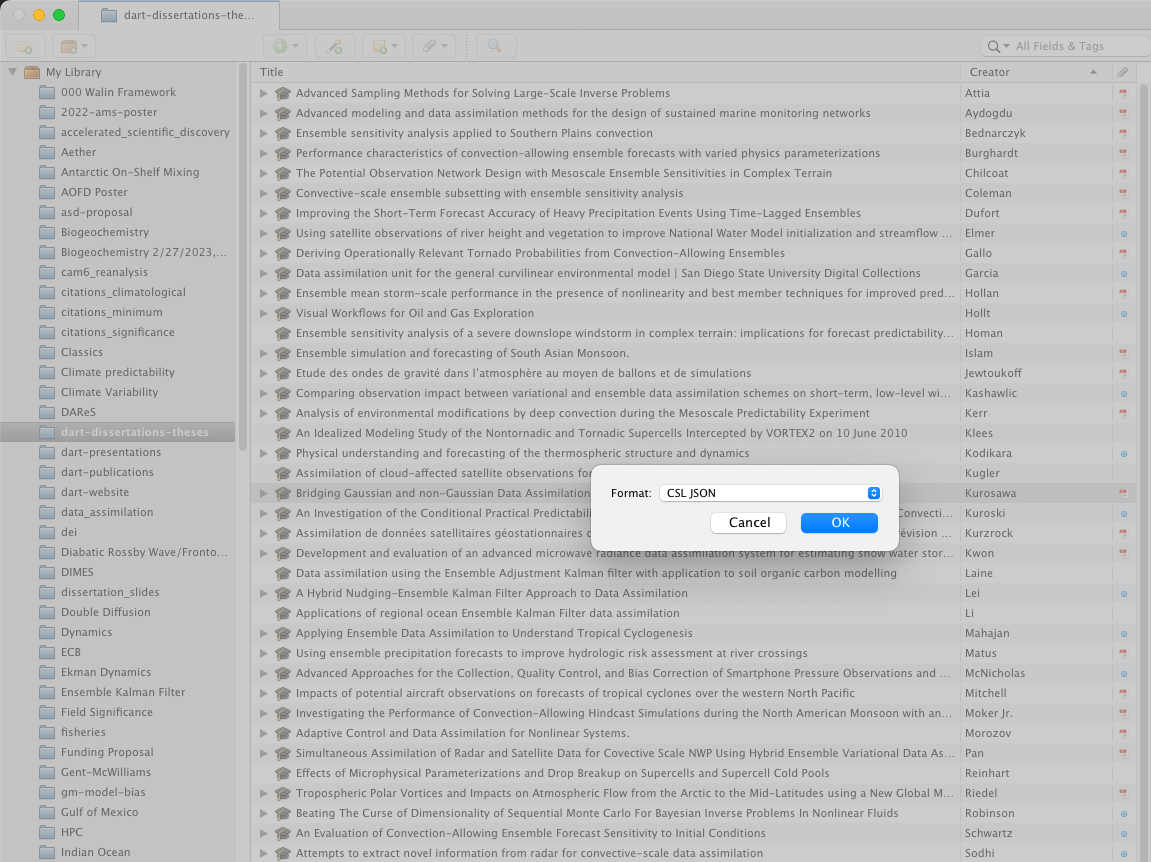Select the dart-publications collection folder
Screen dimensions: 1151x862
[x=107, y=472]
